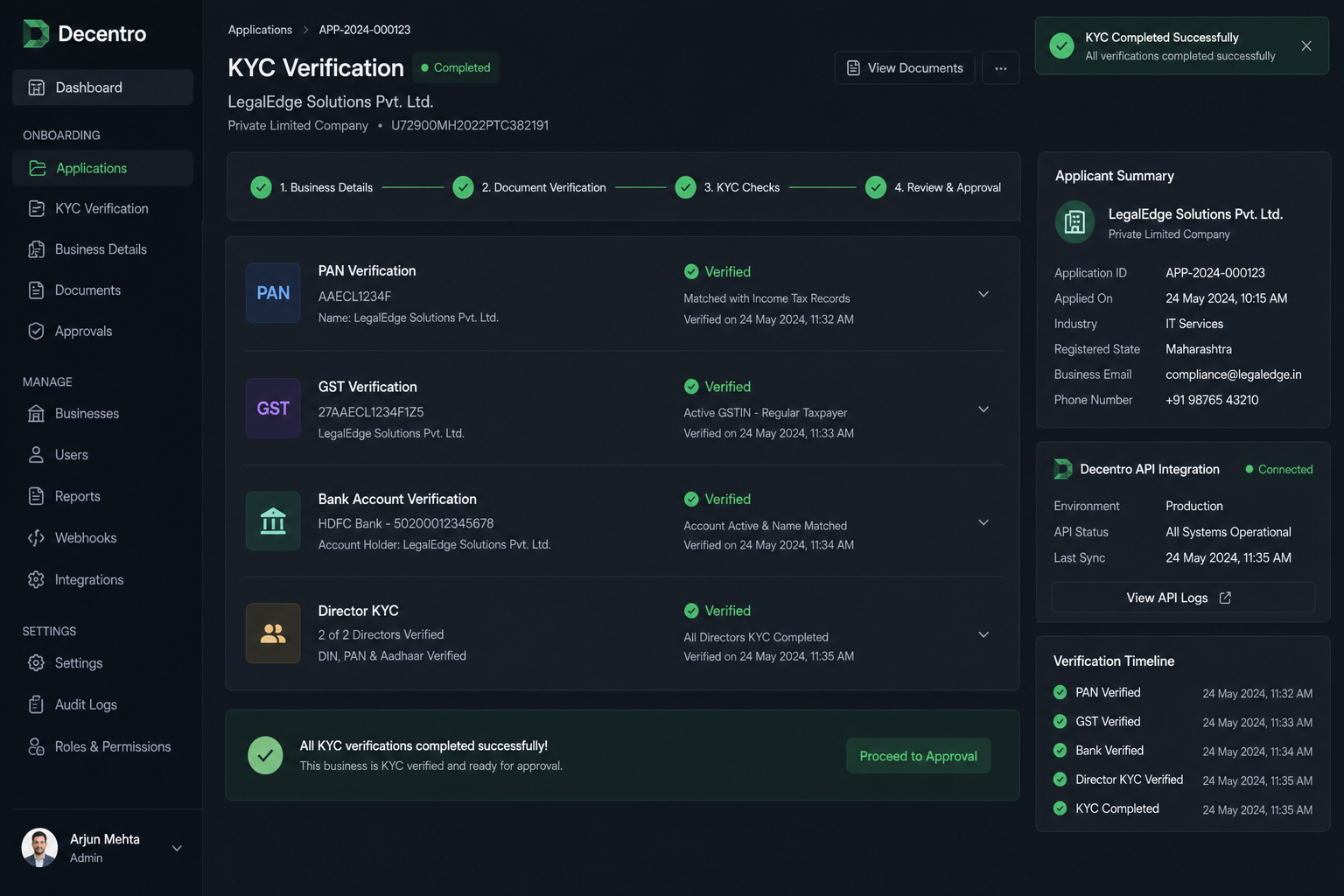Viewport: 1344px width, 896px height.
Task: Click the Director KYC people icon
Action: [273, 633]
